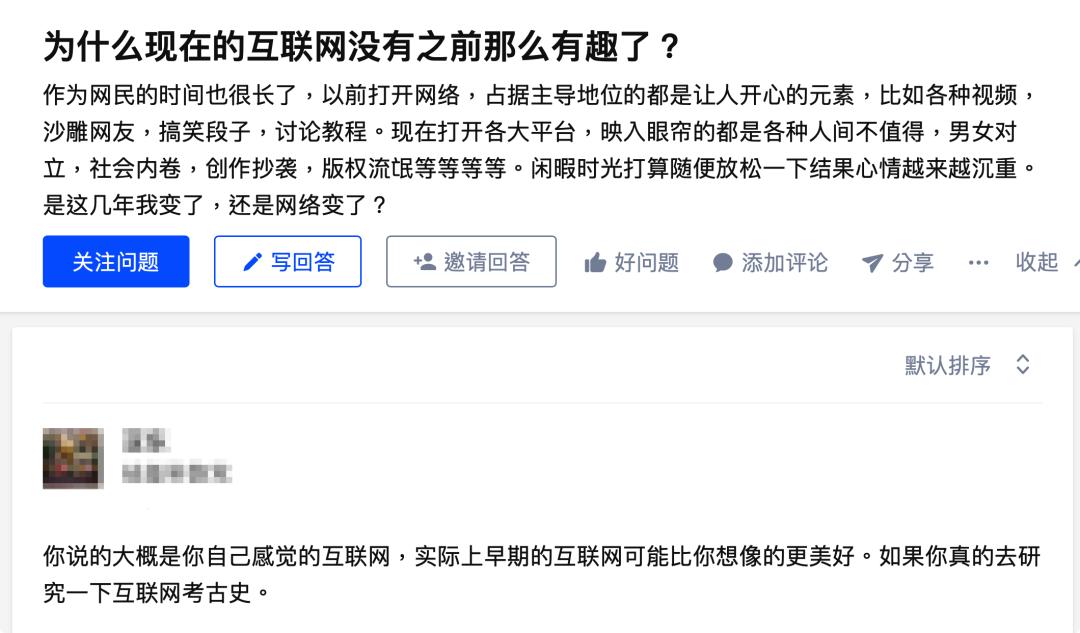Screen dimensions: 1080x633
Task: Click 邀请回答 to invite others
Action: click(471, 261)
